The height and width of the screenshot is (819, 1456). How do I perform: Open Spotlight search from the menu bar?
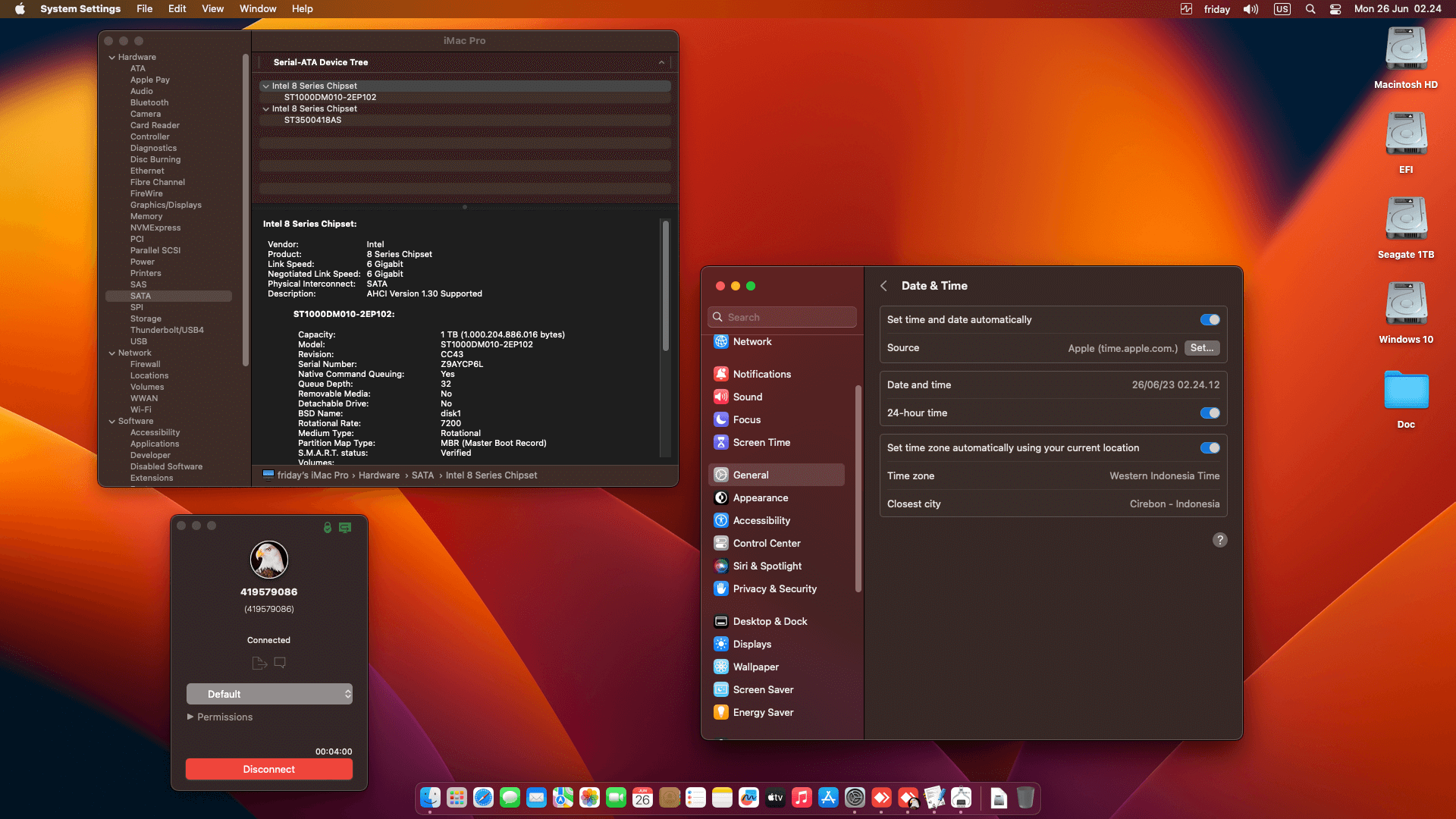click(1309, 9)
